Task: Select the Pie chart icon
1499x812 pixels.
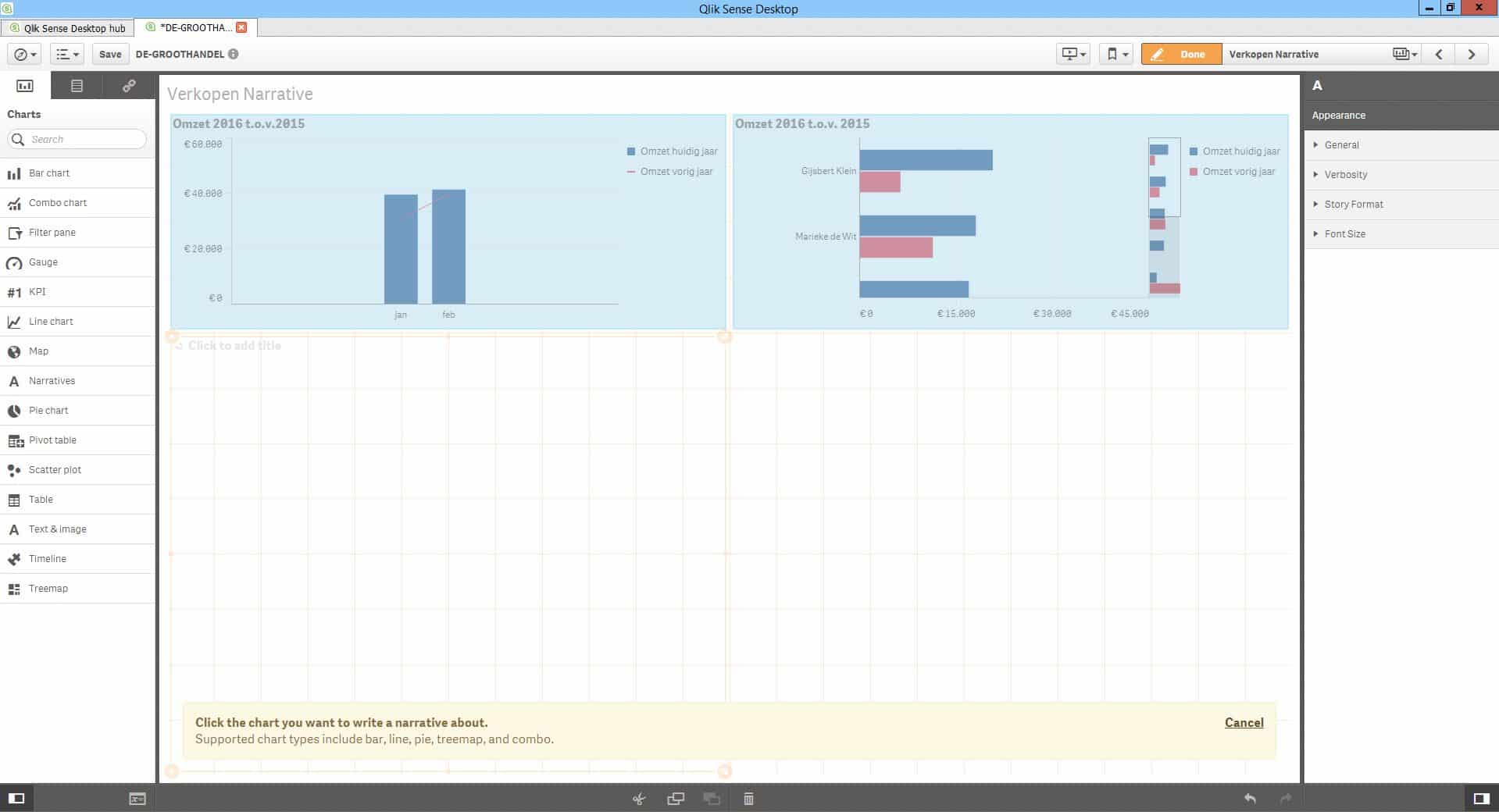Action: point(14,411)
